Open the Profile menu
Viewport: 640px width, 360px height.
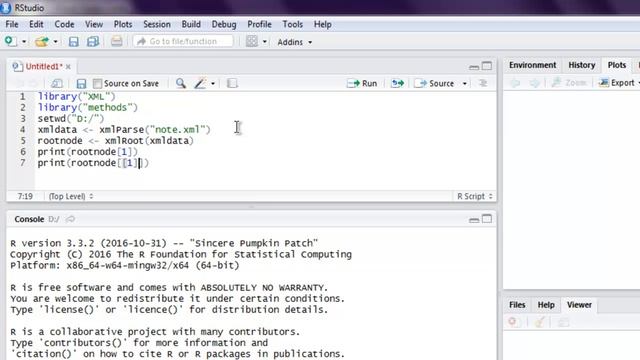(259, 24)
